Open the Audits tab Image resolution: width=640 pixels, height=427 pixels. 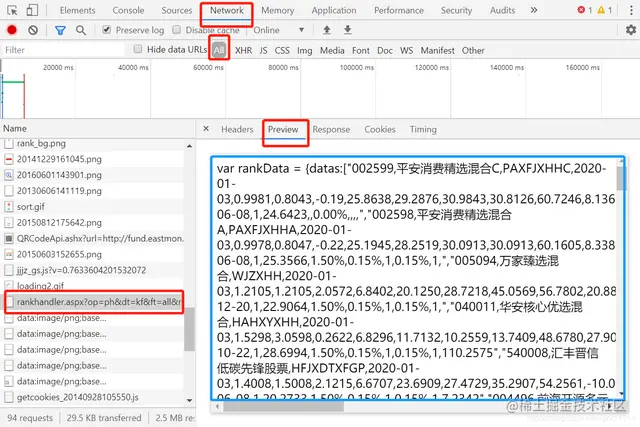(x=502, y=10)
